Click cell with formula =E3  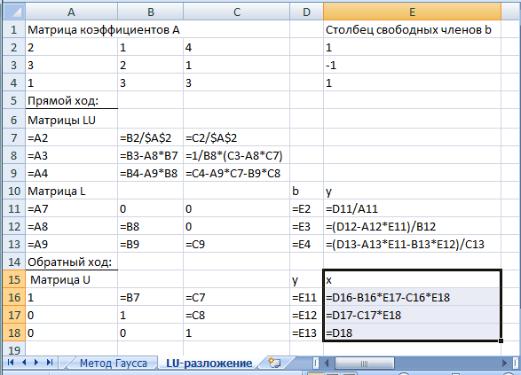coord(306,227)
